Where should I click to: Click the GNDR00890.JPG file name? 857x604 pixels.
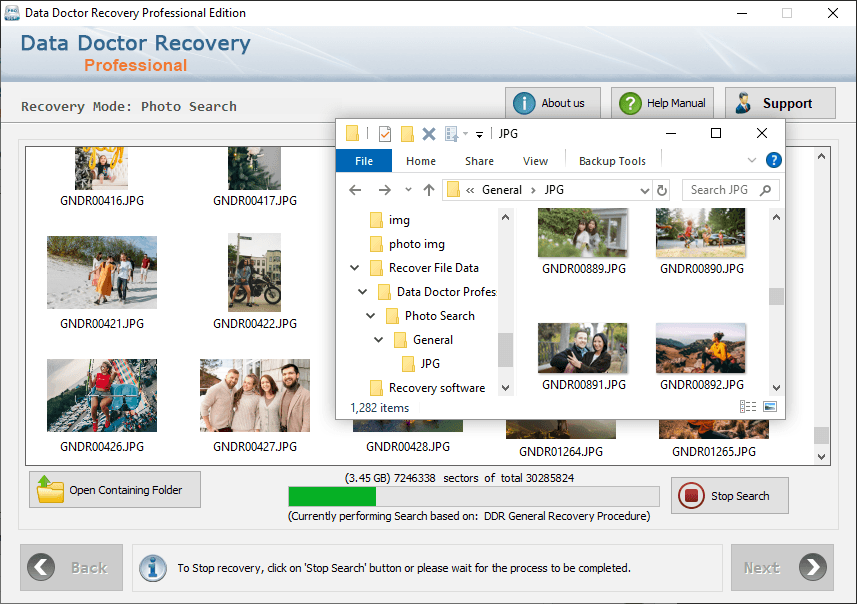pos(702,268)
